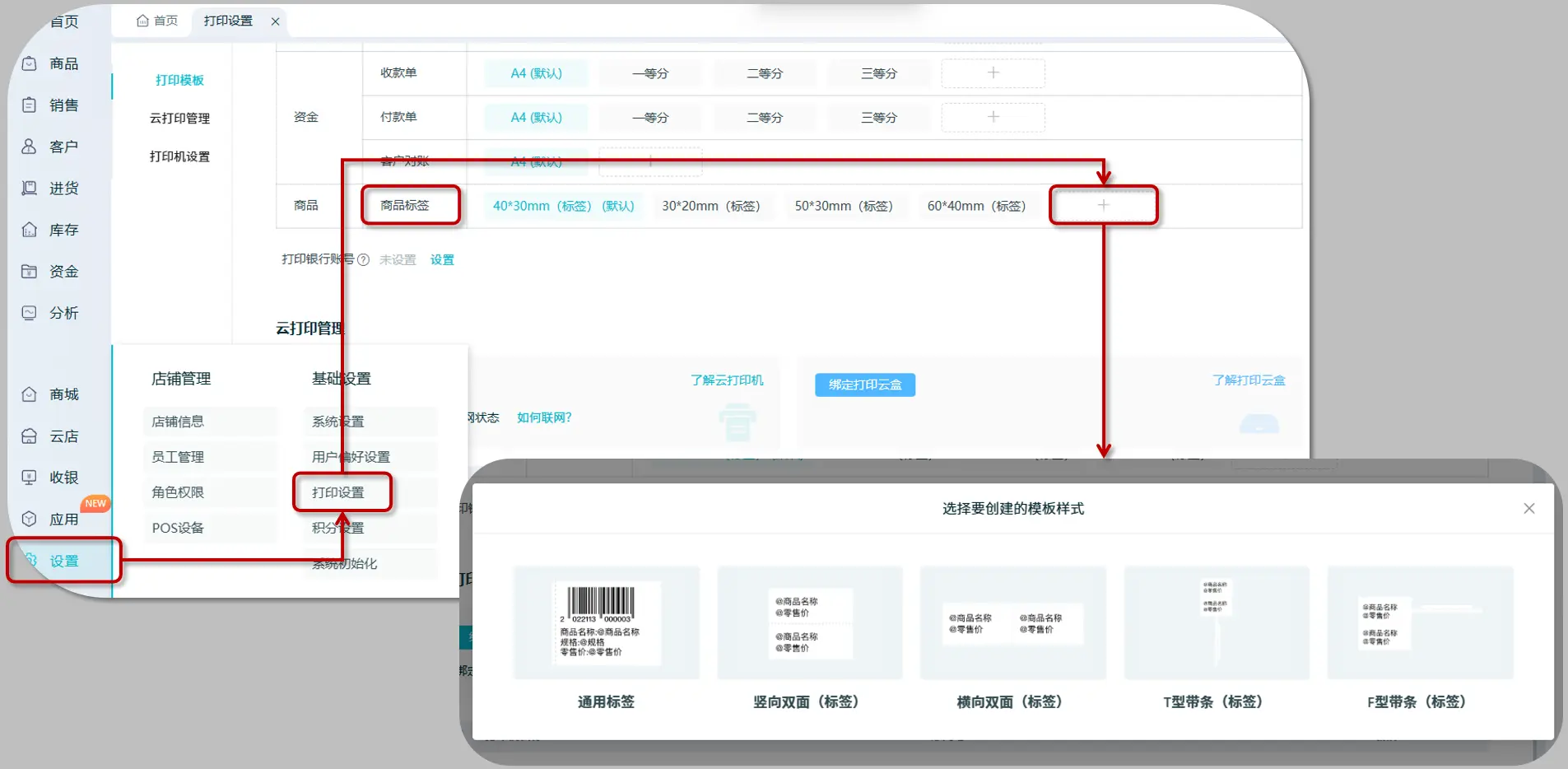Viewport: 1568px width, 769px height.
Task: Select the 收款单 一等分 template
Action: (650, 73)
